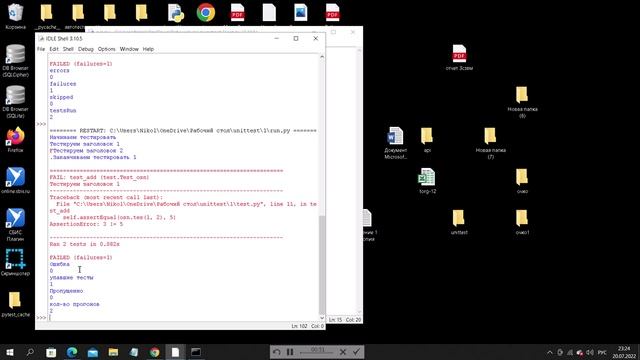640x360 pixels.
Task: Click the 'Traceback (most recent call last)' line
Action: (x=106, y=197)
